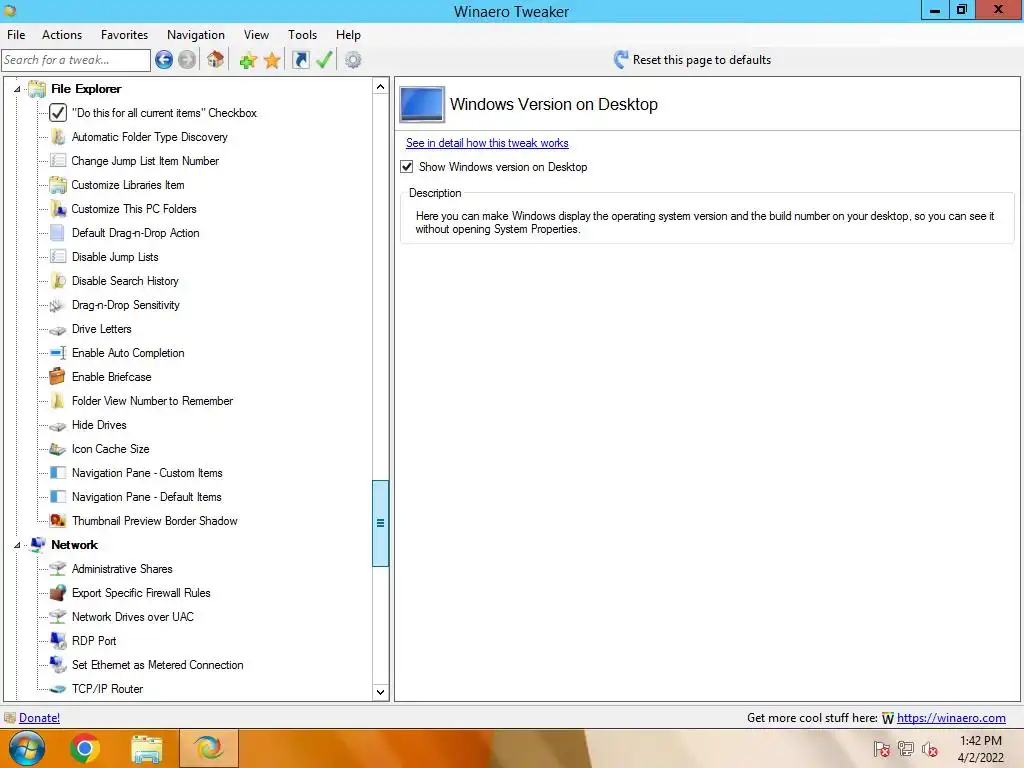This screenshot has width=1024, height=768.
Task: Open settings gear icon in toolbar
Action: 353,60
